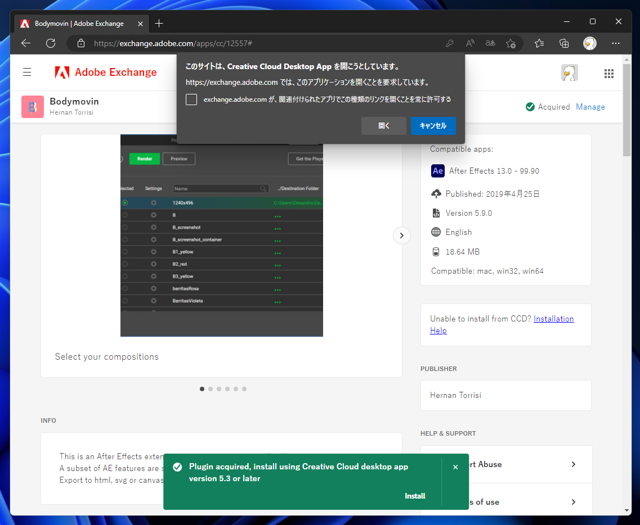Click the English globe icon
This screenshot has height=525, width=640.
point(436,232)
